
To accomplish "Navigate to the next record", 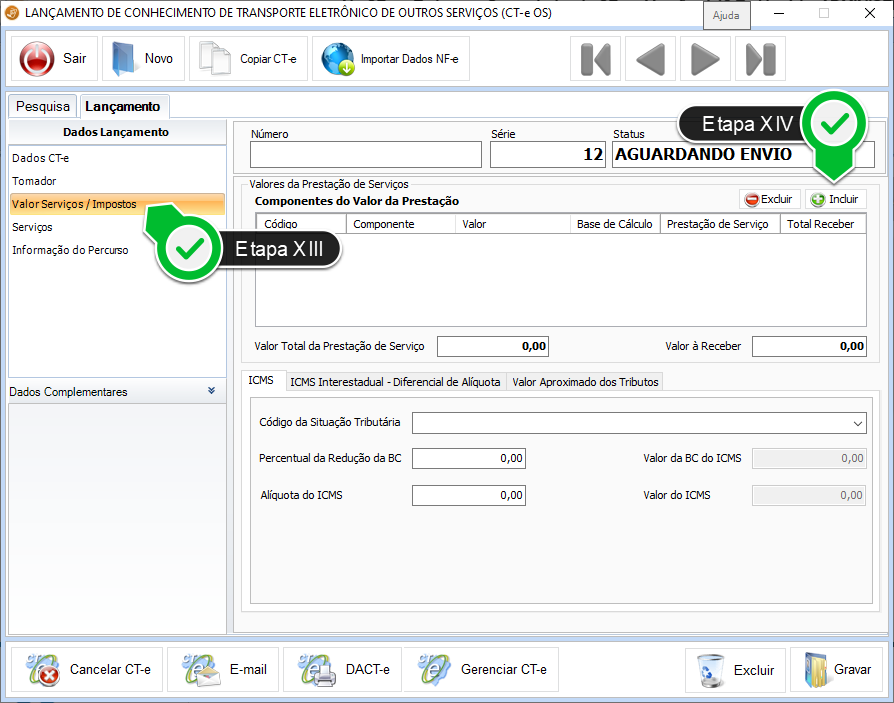I will click(x=705, y=60).
